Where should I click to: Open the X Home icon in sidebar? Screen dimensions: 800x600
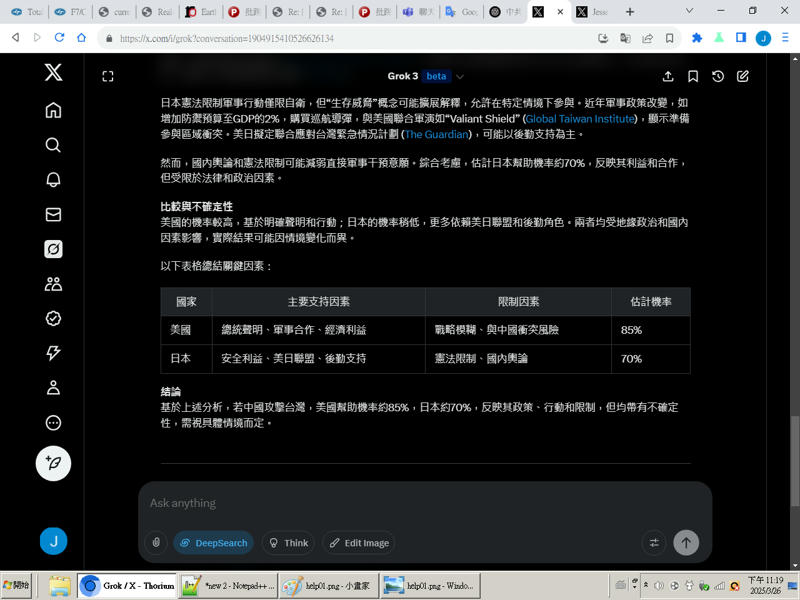(54, 110)
